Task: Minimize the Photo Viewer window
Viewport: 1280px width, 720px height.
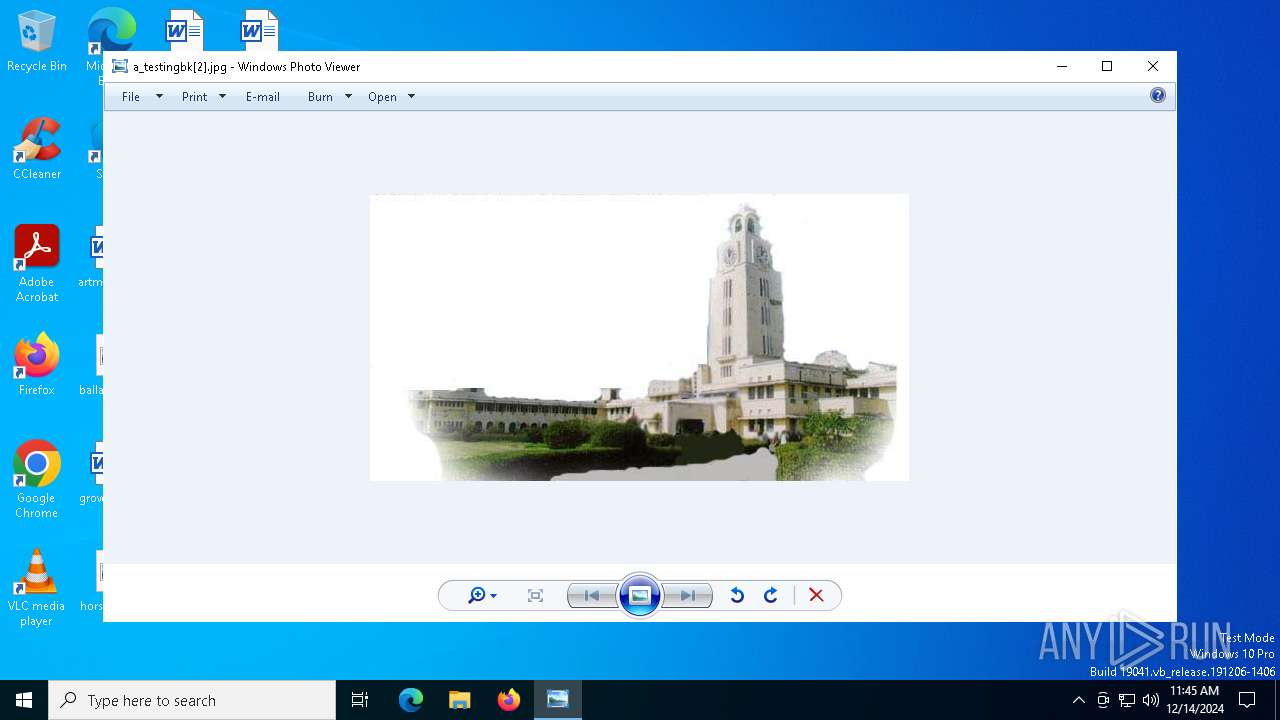Action: [1061, 66]
